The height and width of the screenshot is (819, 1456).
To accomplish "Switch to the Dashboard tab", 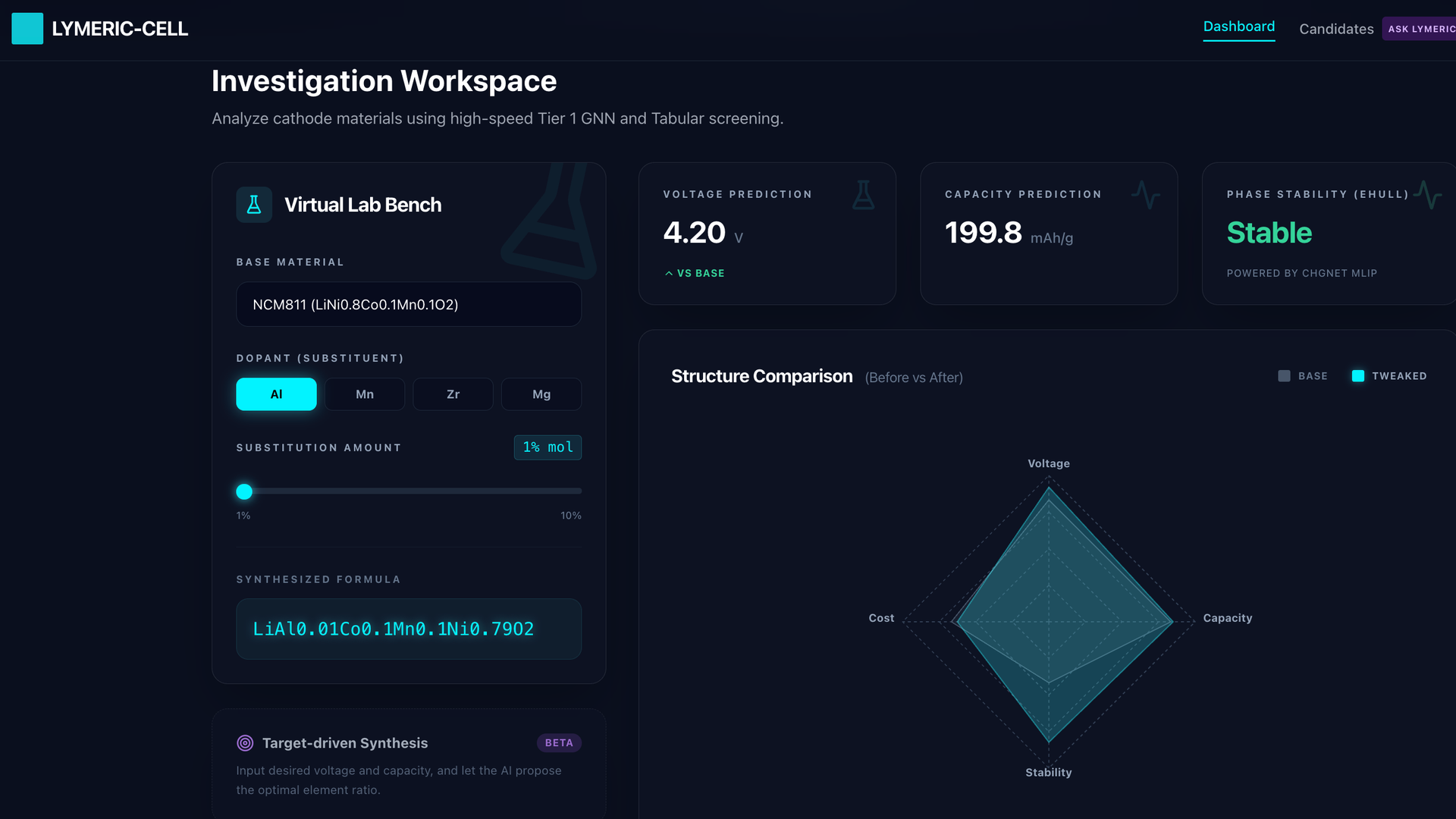I will (1238, 27).
